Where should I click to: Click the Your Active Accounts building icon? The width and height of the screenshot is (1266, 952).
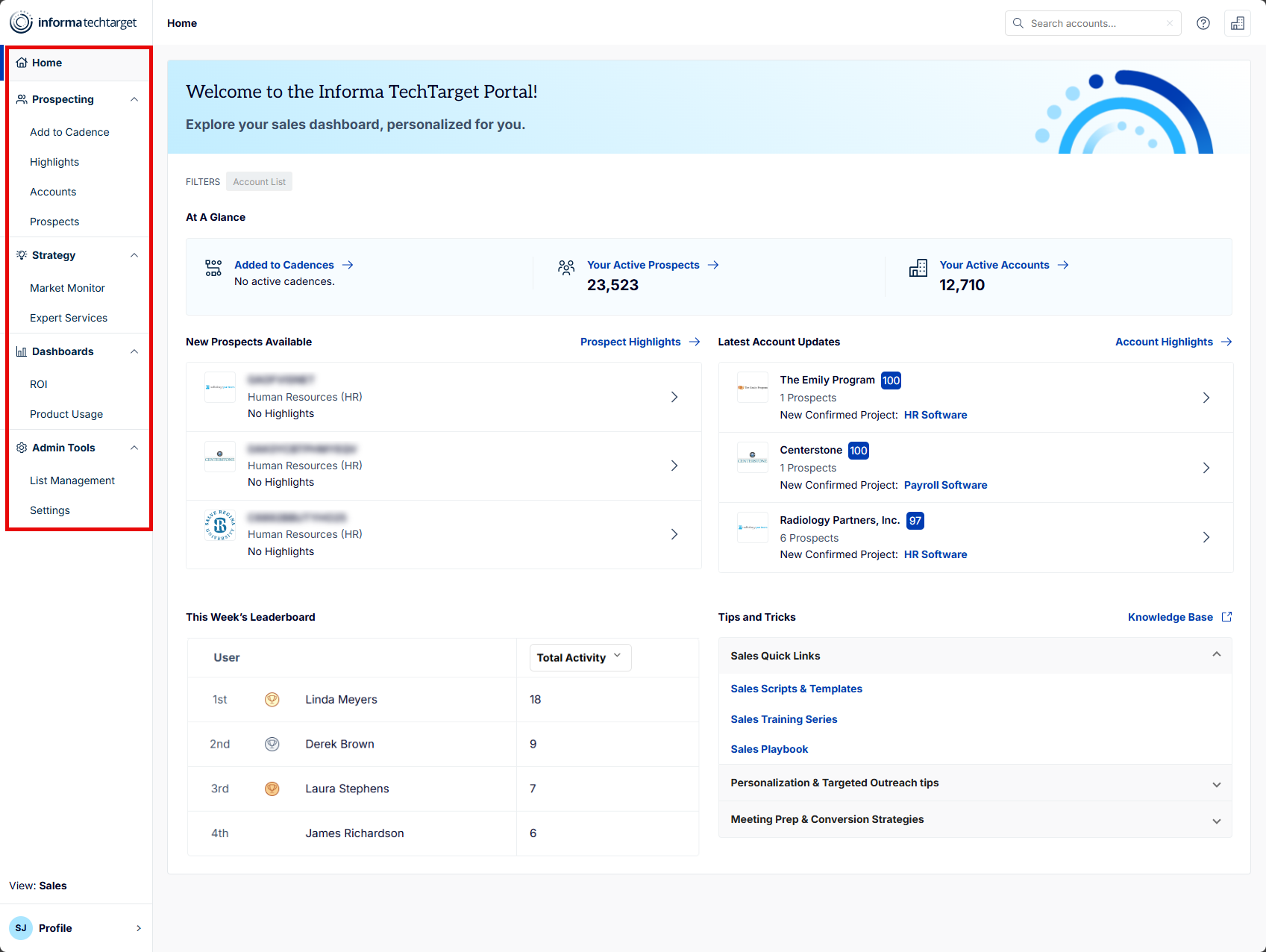[918, 268]
